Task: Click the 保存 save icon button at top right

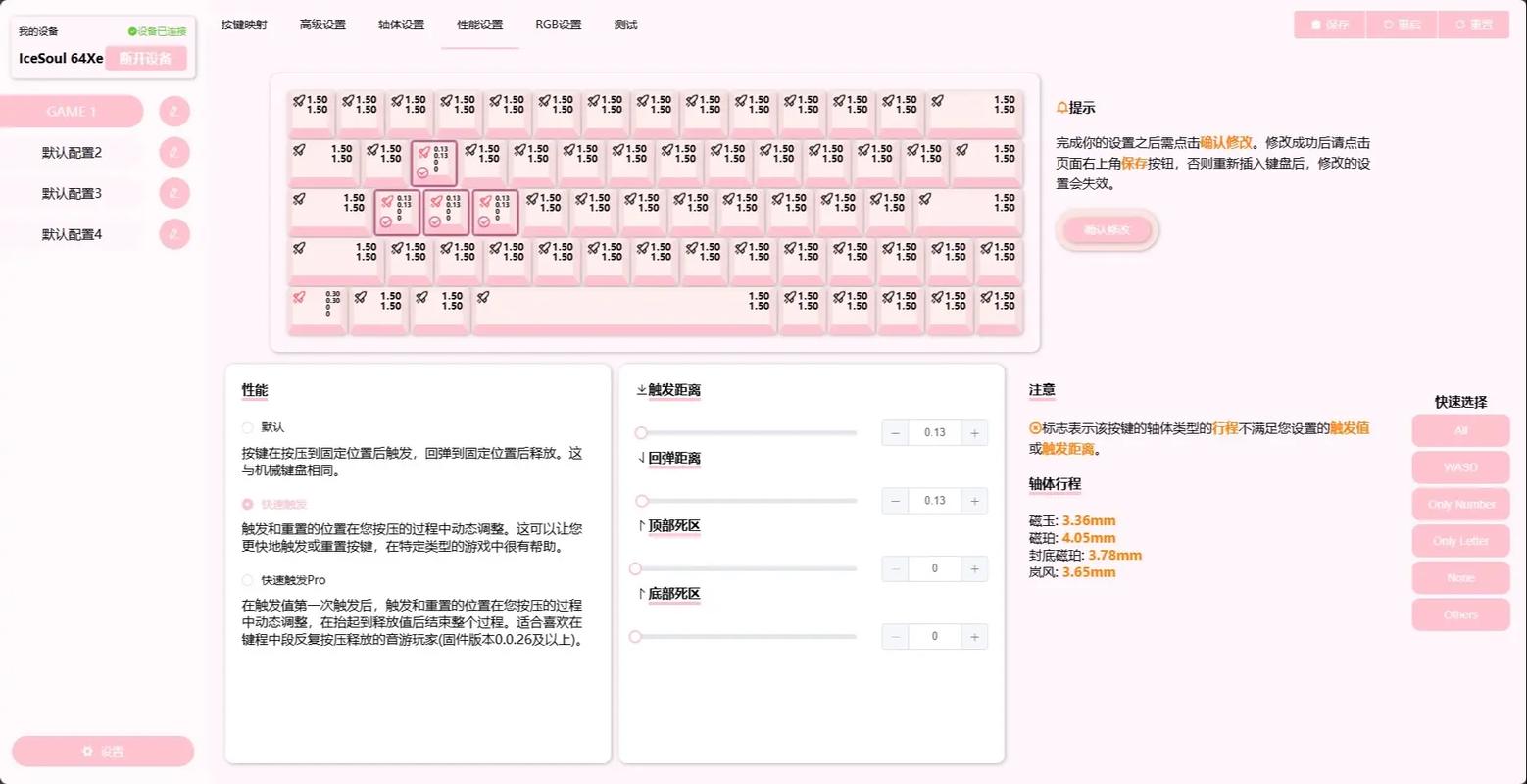Action: [x=1329, y=24]
